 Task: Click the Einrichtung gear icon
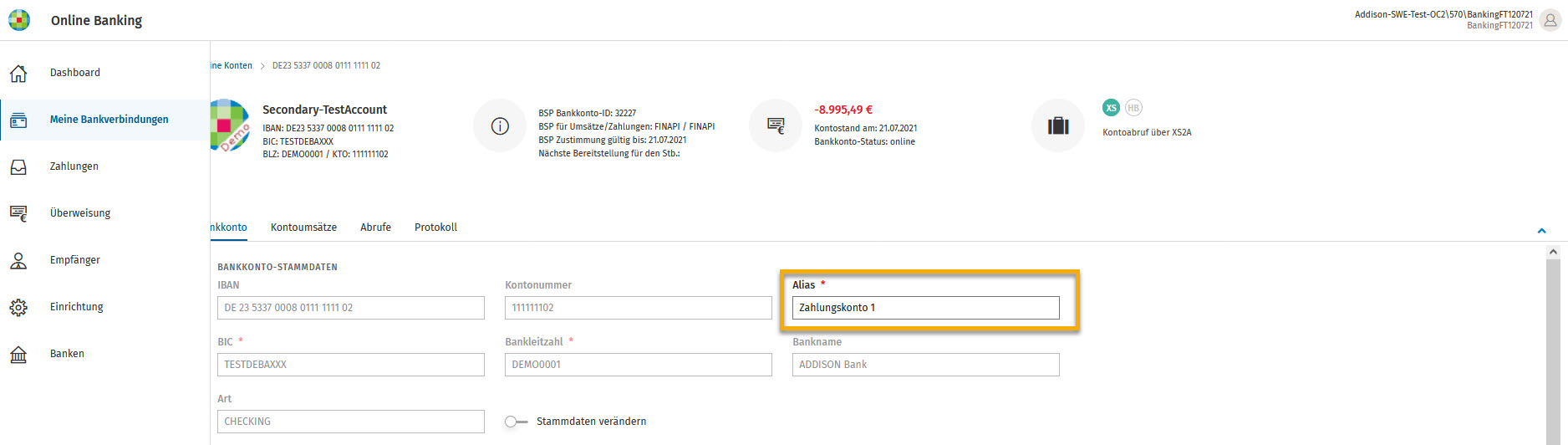point(18,307)
